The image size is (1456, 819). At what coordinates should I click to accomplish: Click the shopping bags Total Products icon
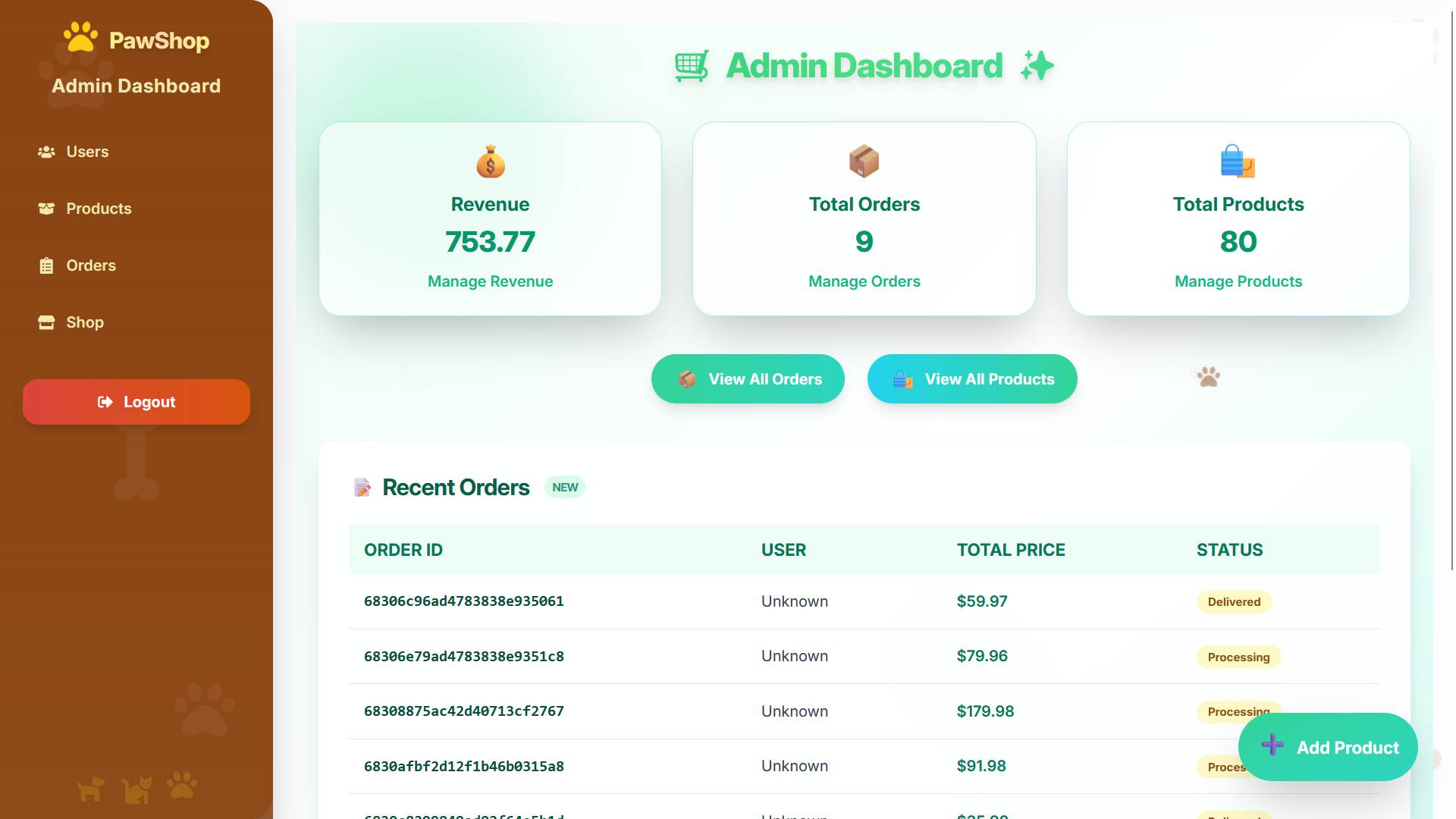tap(1238, 162)
